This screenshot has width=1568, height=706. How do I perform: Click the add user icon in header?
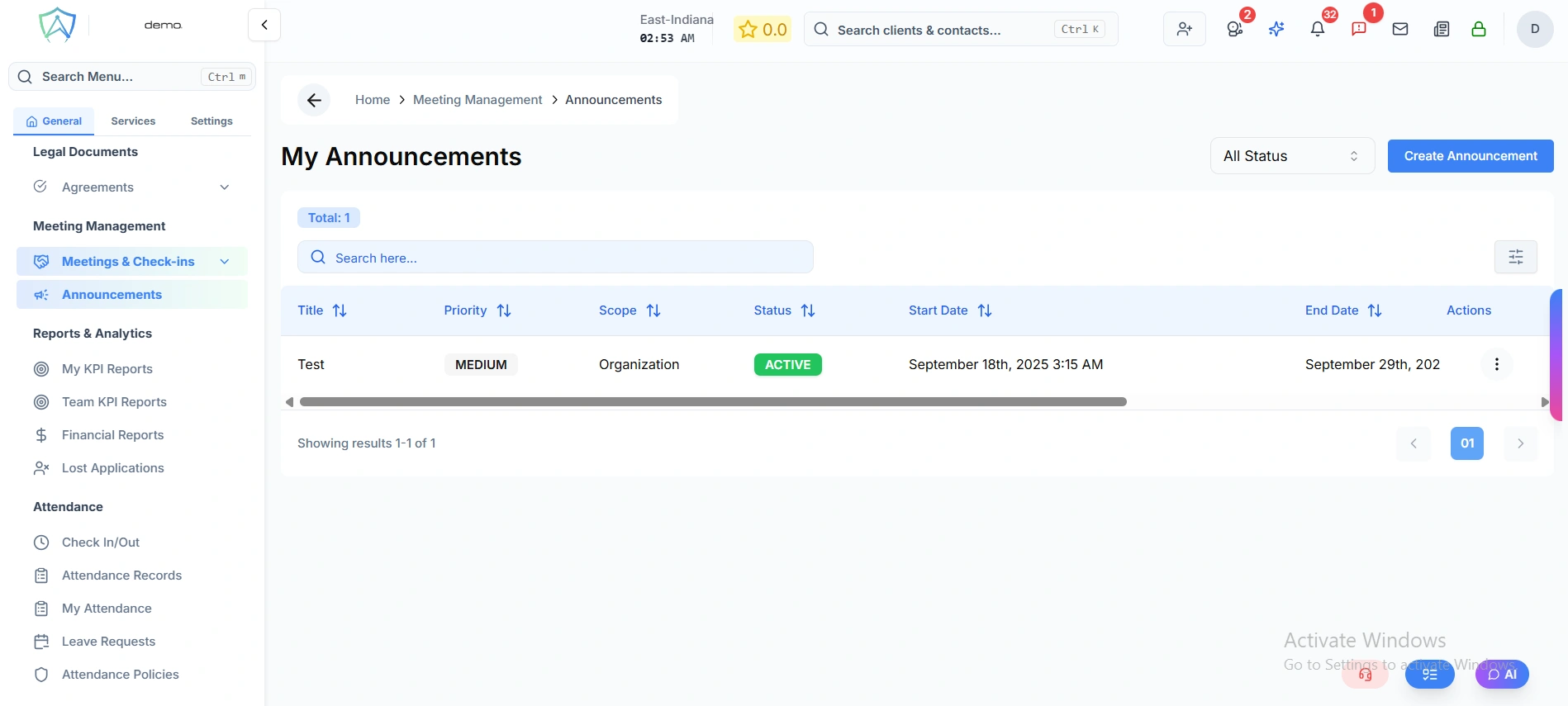pyautogui.click(x=1184, y=30)
